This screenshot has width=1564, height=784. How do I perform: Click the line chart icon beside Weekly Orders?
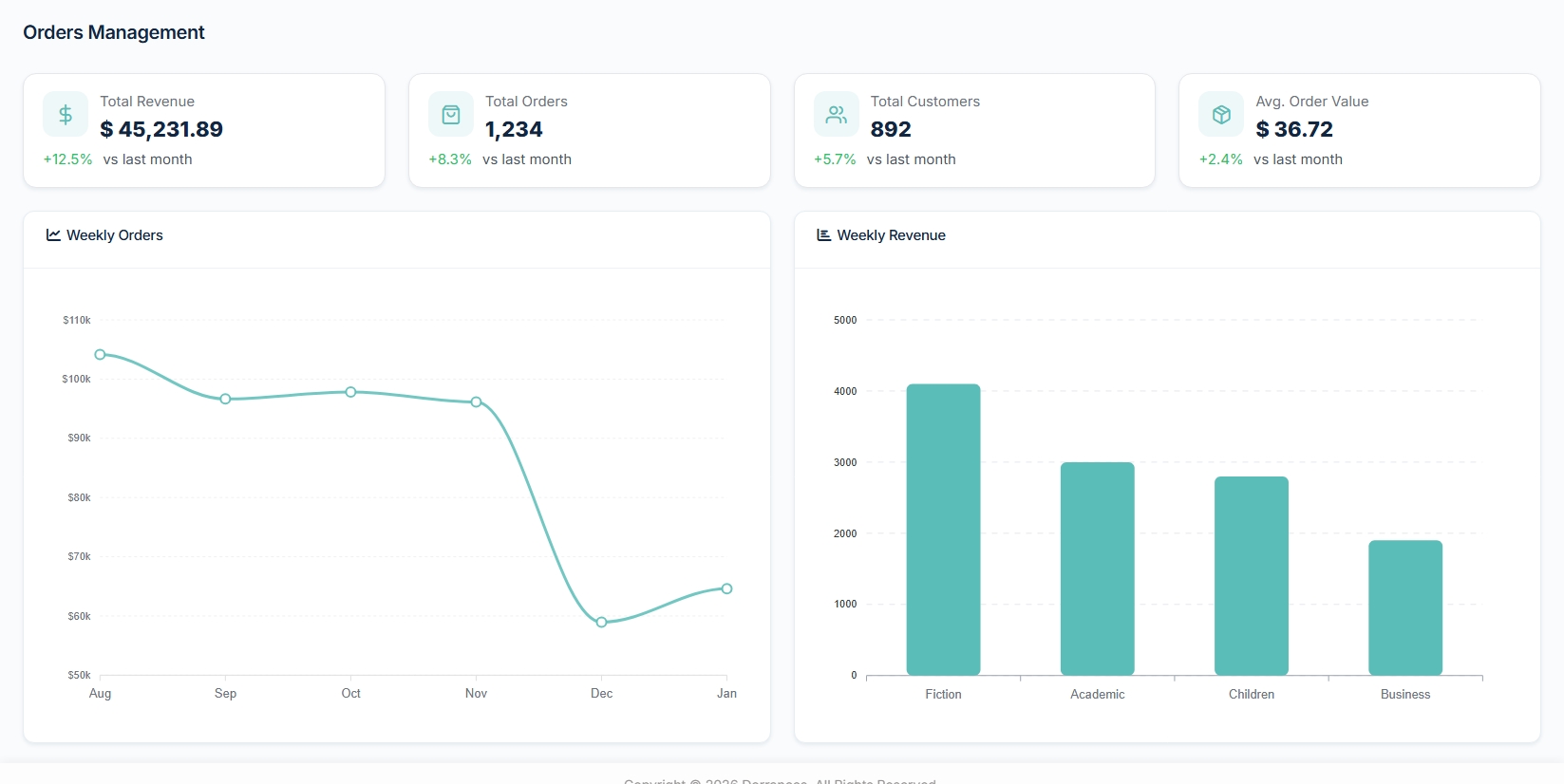(x=53, y=235)
